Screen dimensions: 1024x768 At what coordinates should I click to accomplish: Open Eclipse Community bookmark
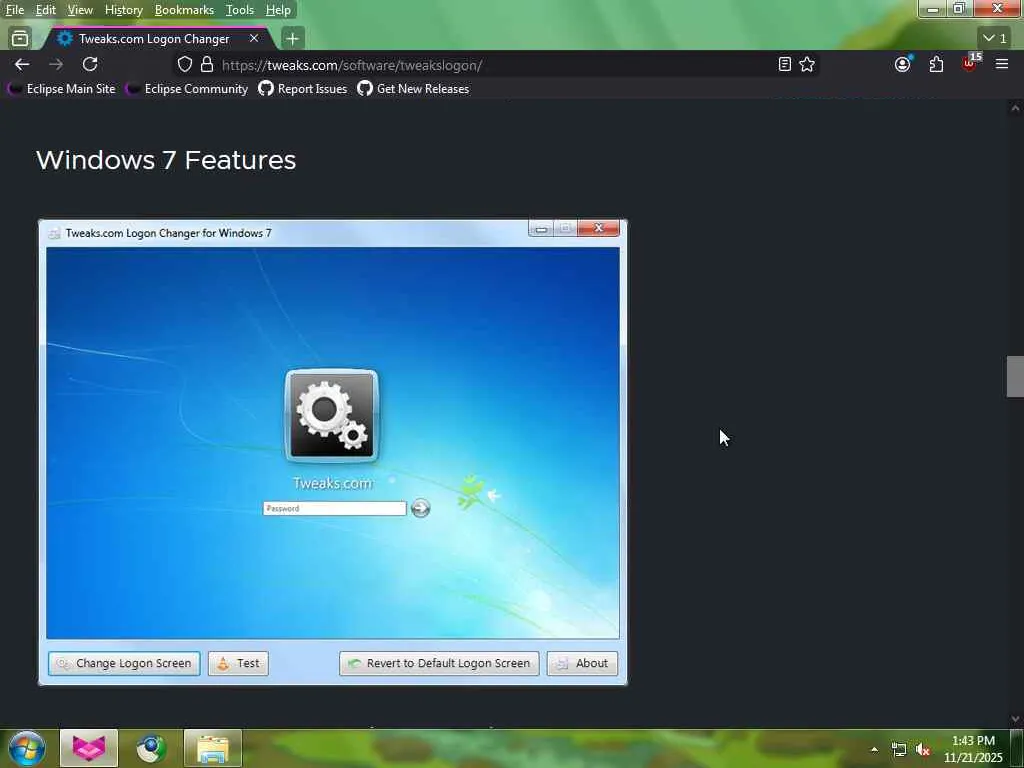(x=187, y=89)
